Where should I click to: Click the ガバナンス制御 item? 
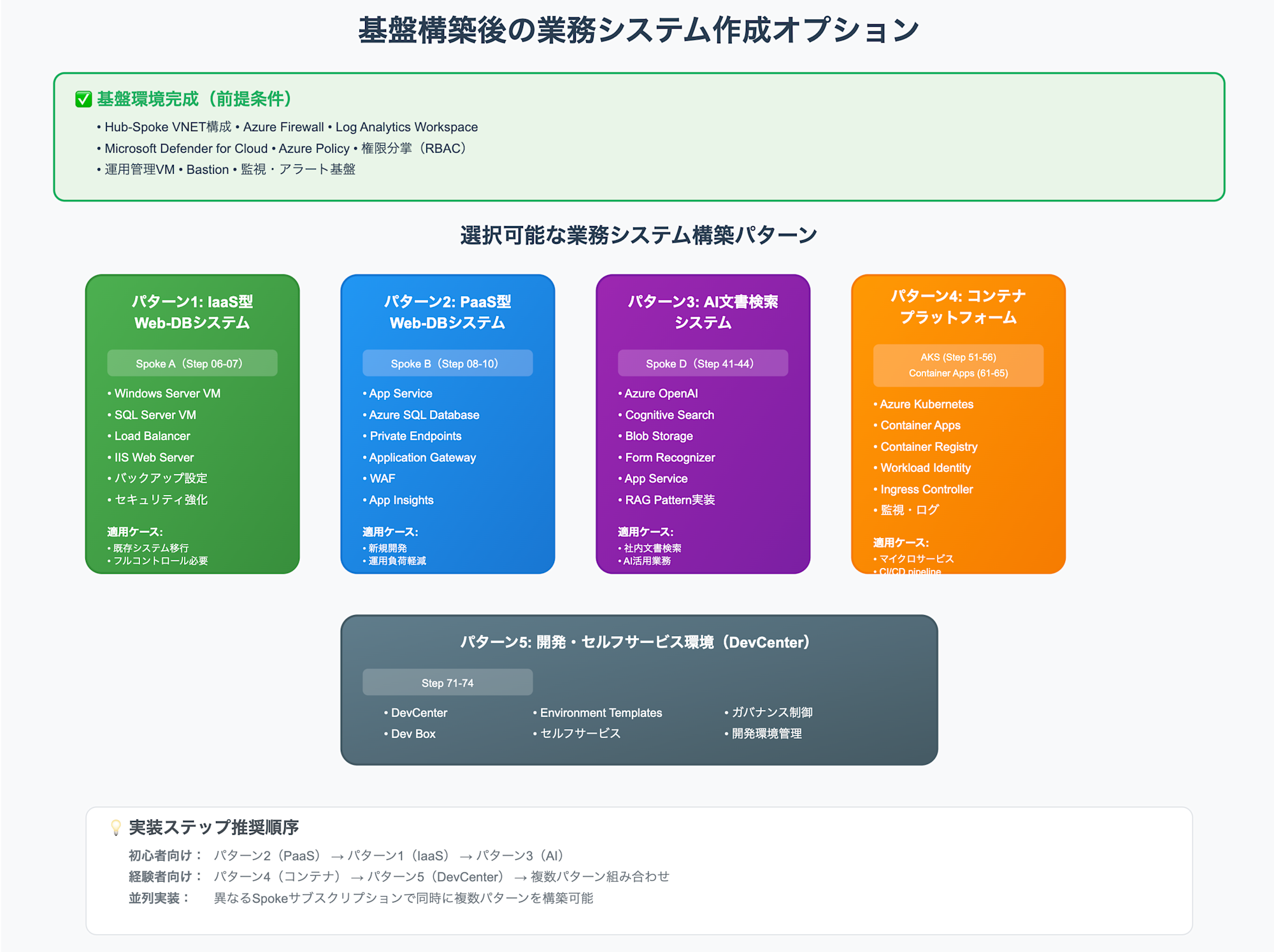pyautogui.click(x=769, y=713)
